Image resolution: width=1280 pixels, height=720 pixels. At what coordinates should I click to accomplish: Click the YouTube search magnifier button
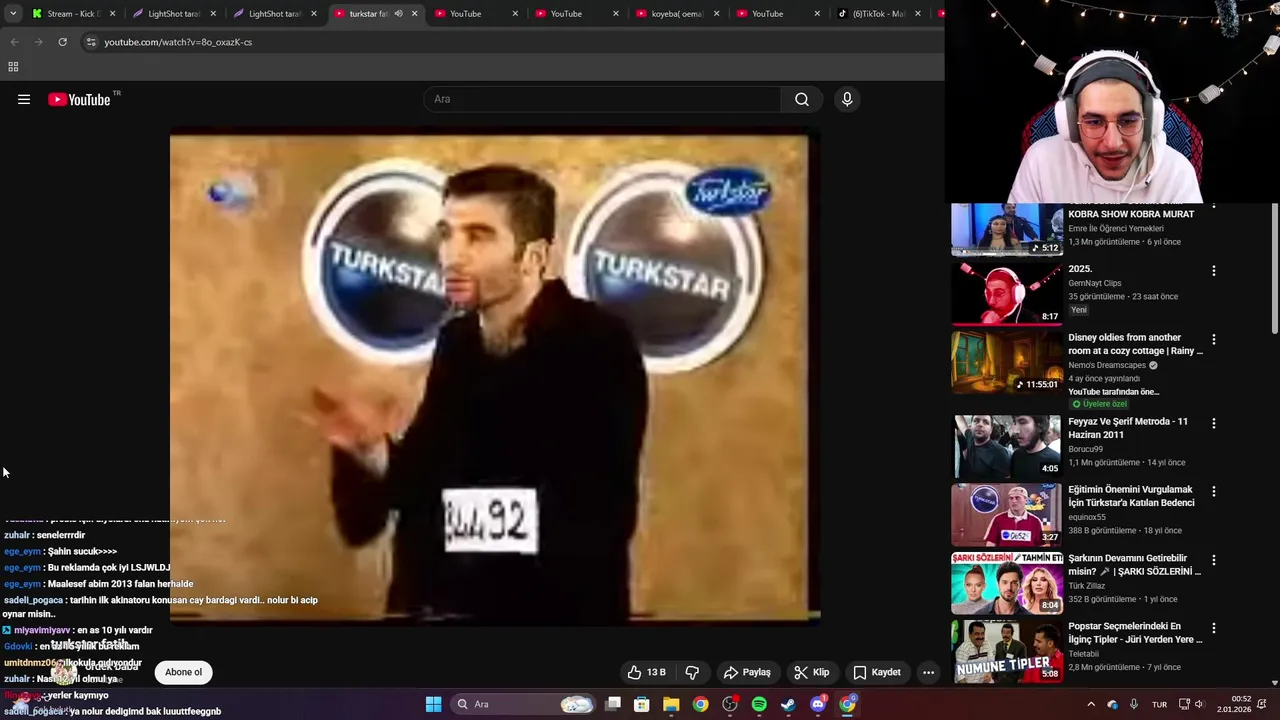point(802,99)
